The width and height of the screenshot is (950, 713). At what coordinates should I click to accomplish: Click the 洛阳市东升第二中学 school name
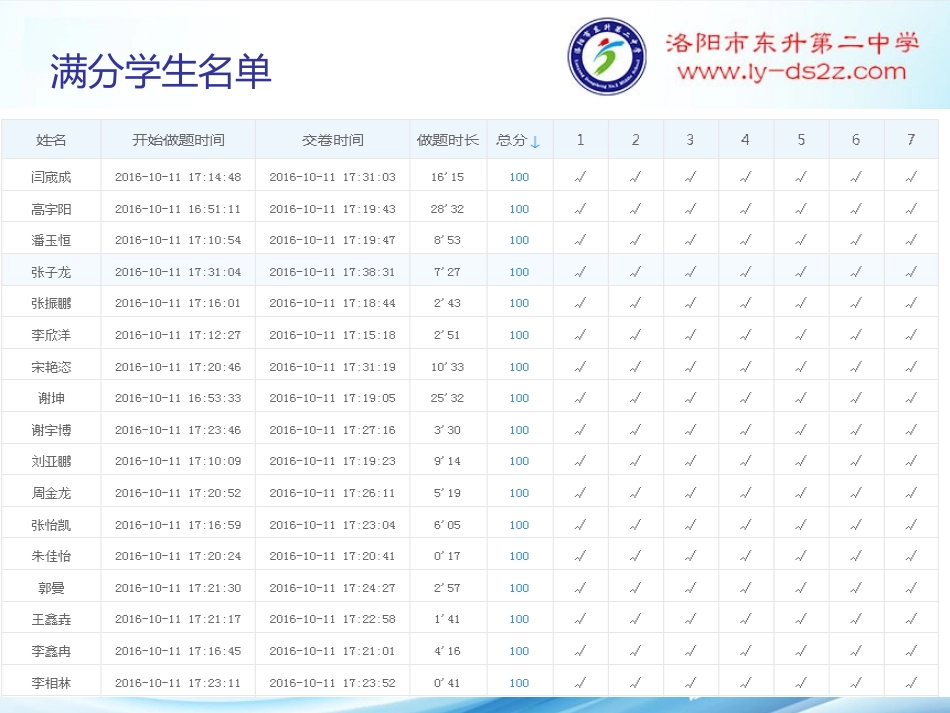pos(792,42)
